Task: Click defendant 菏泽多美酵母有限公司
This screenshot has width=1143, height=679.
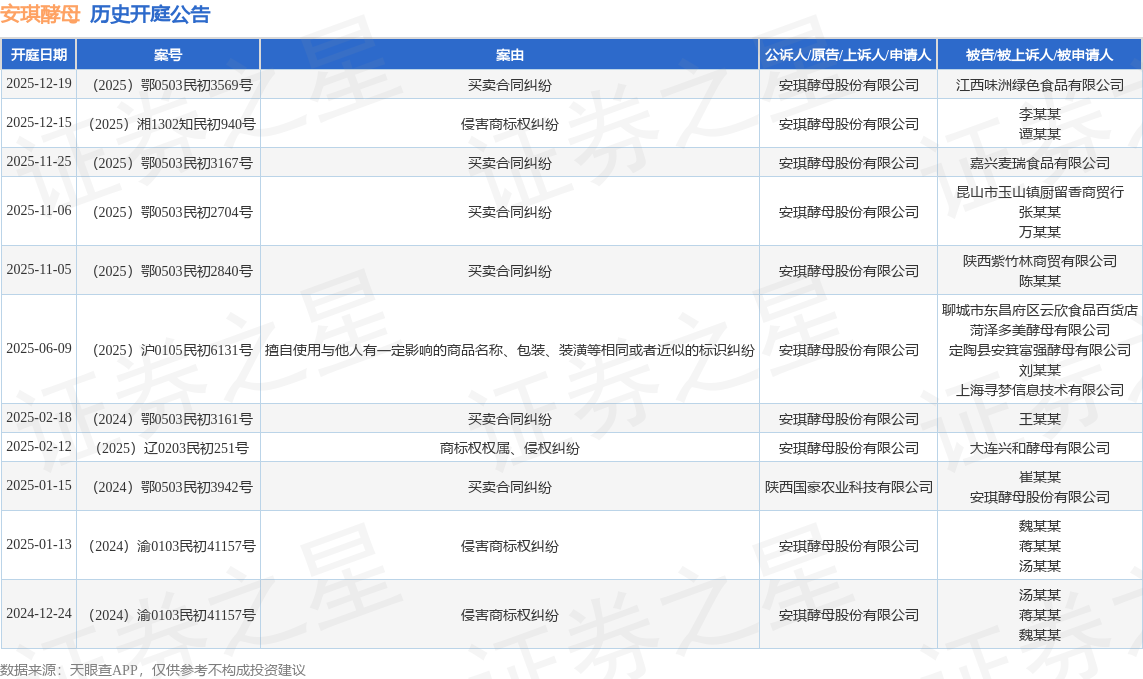Action: click(1039, 330)
